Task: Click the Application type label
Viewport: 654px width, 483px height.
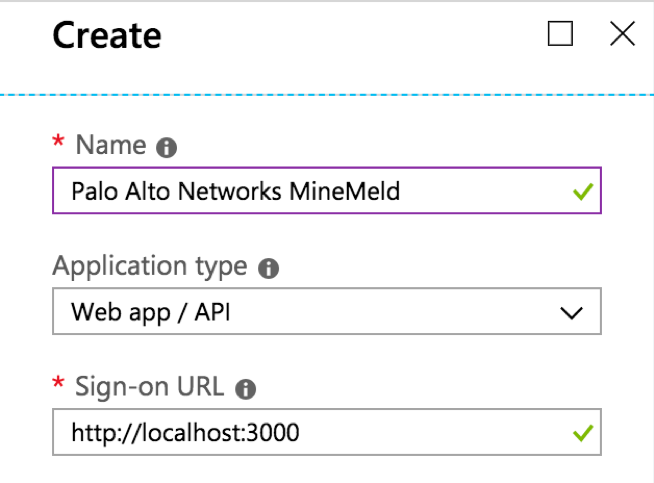Action: point(149,267)
